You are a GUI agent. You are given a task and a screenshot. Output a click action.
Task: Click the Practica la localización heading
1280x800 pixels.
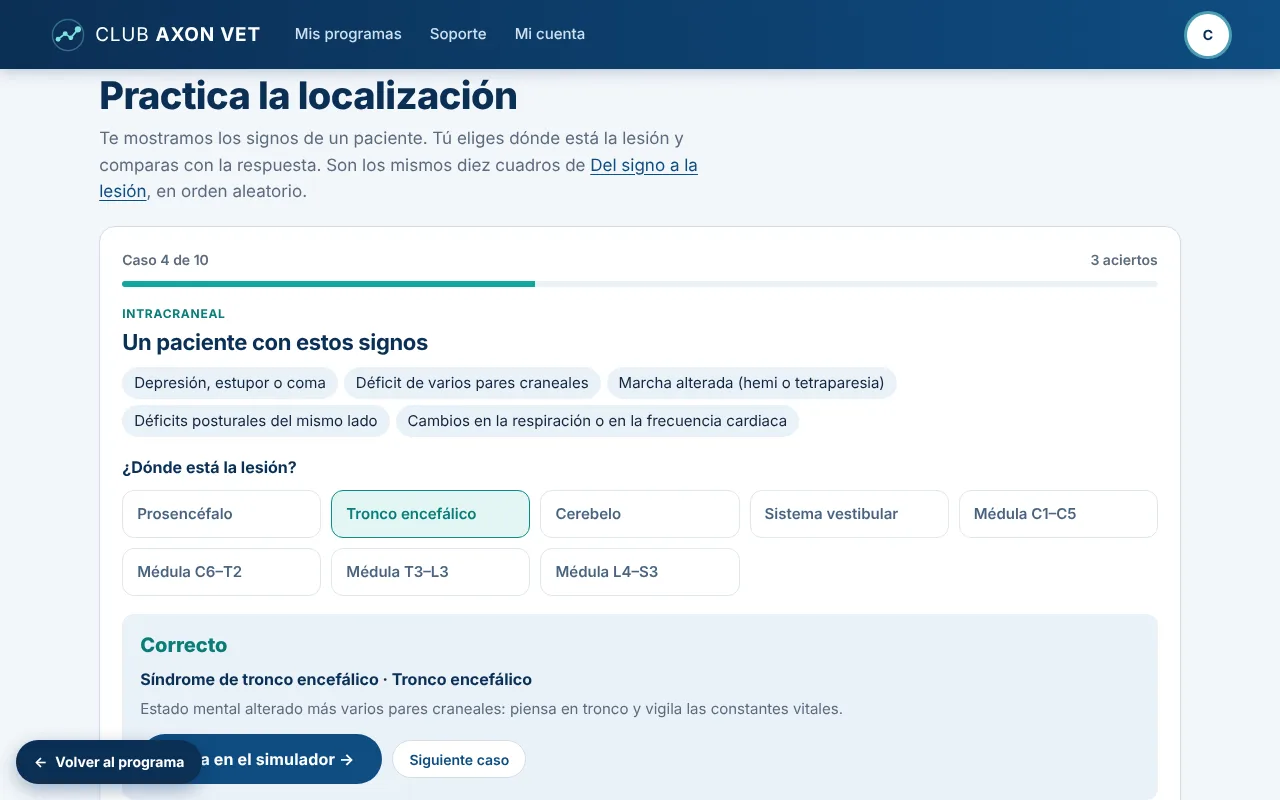(x=308, y=96)
